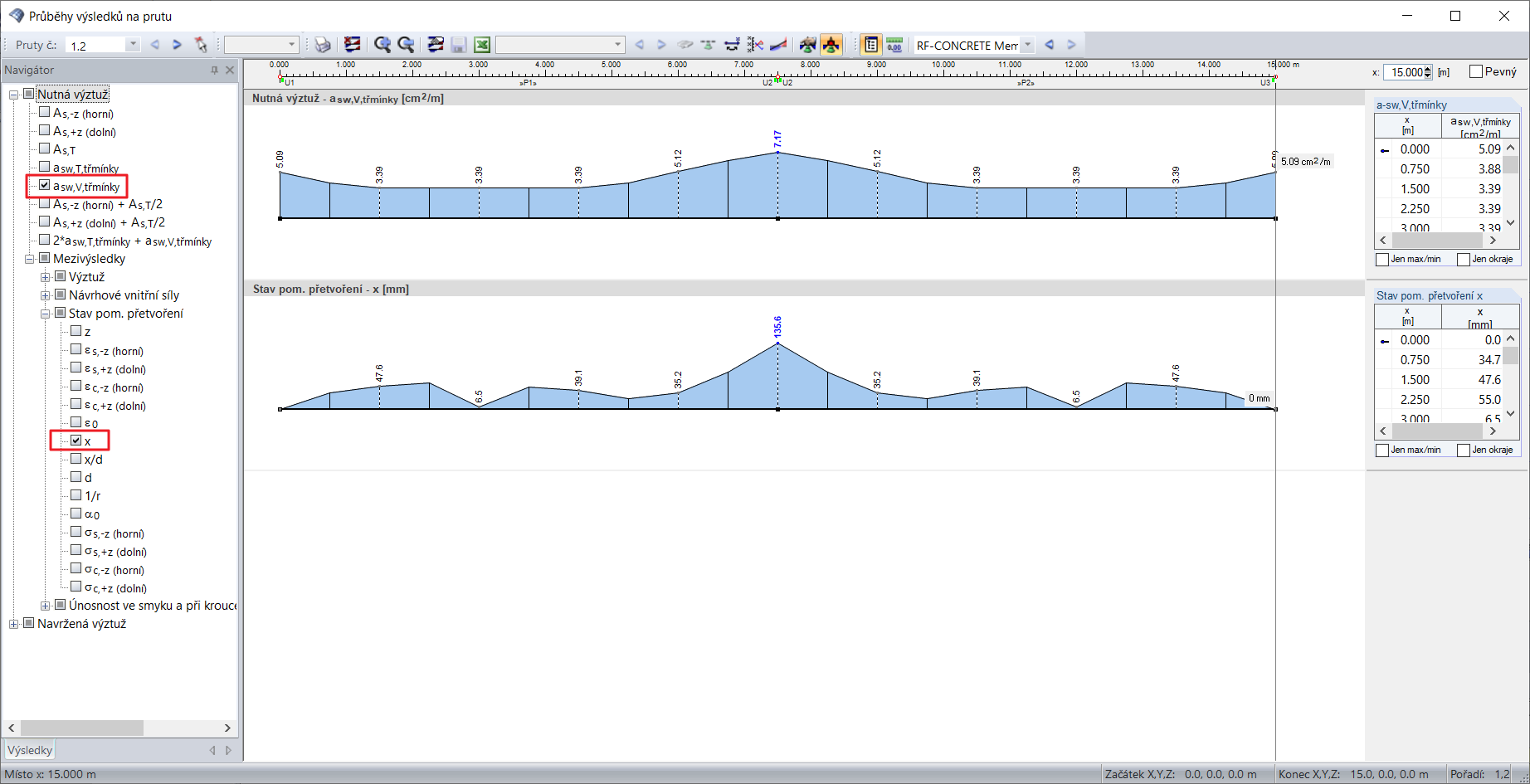Image resolution: width=1530 pixels, height=784 pixels.
Task: Toggle the navigator panel button in the toolbar
Action: 870,45
